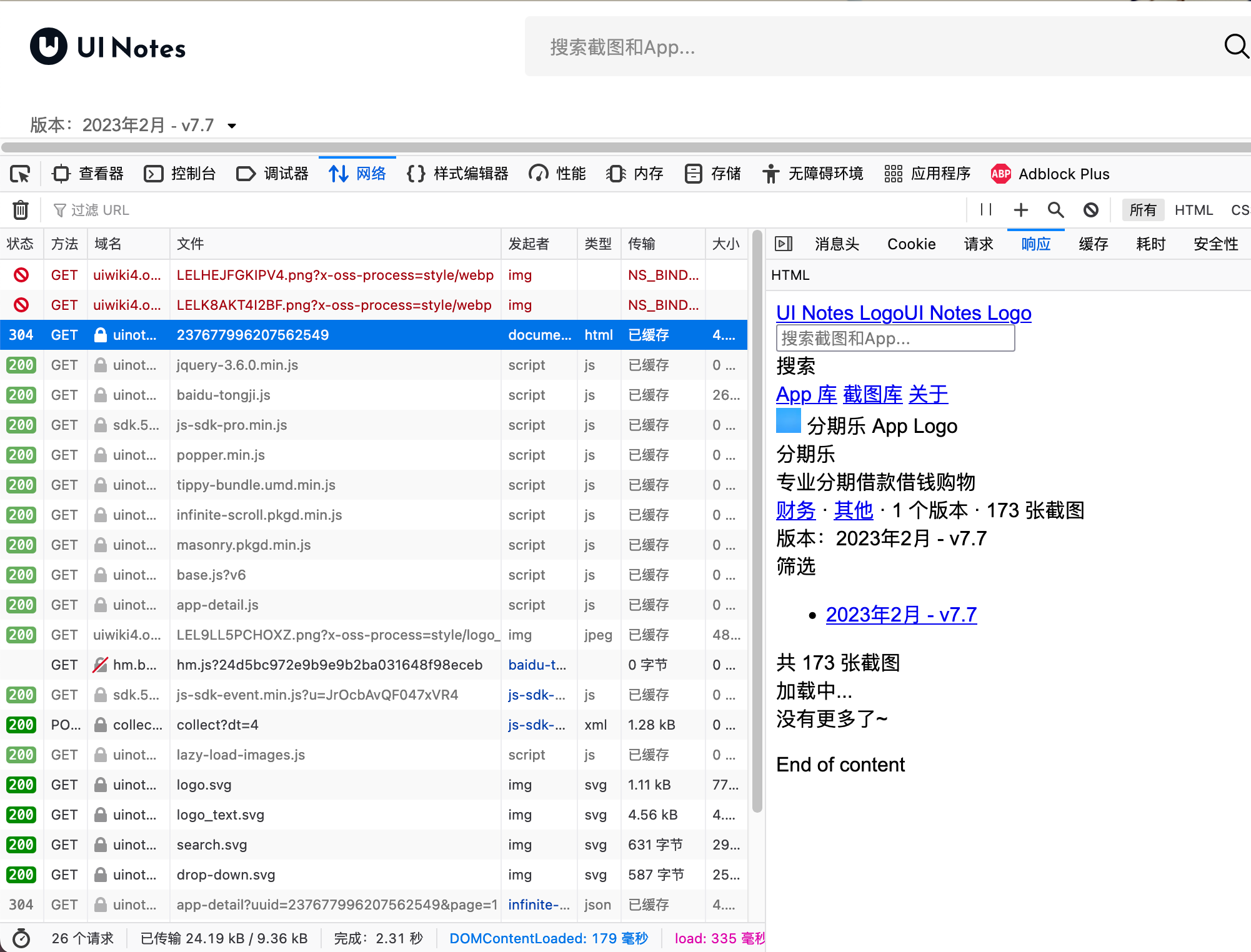Collapse details pane toggle icon
This screenshot has width=1251, height=952.
[x=784, y=244]
